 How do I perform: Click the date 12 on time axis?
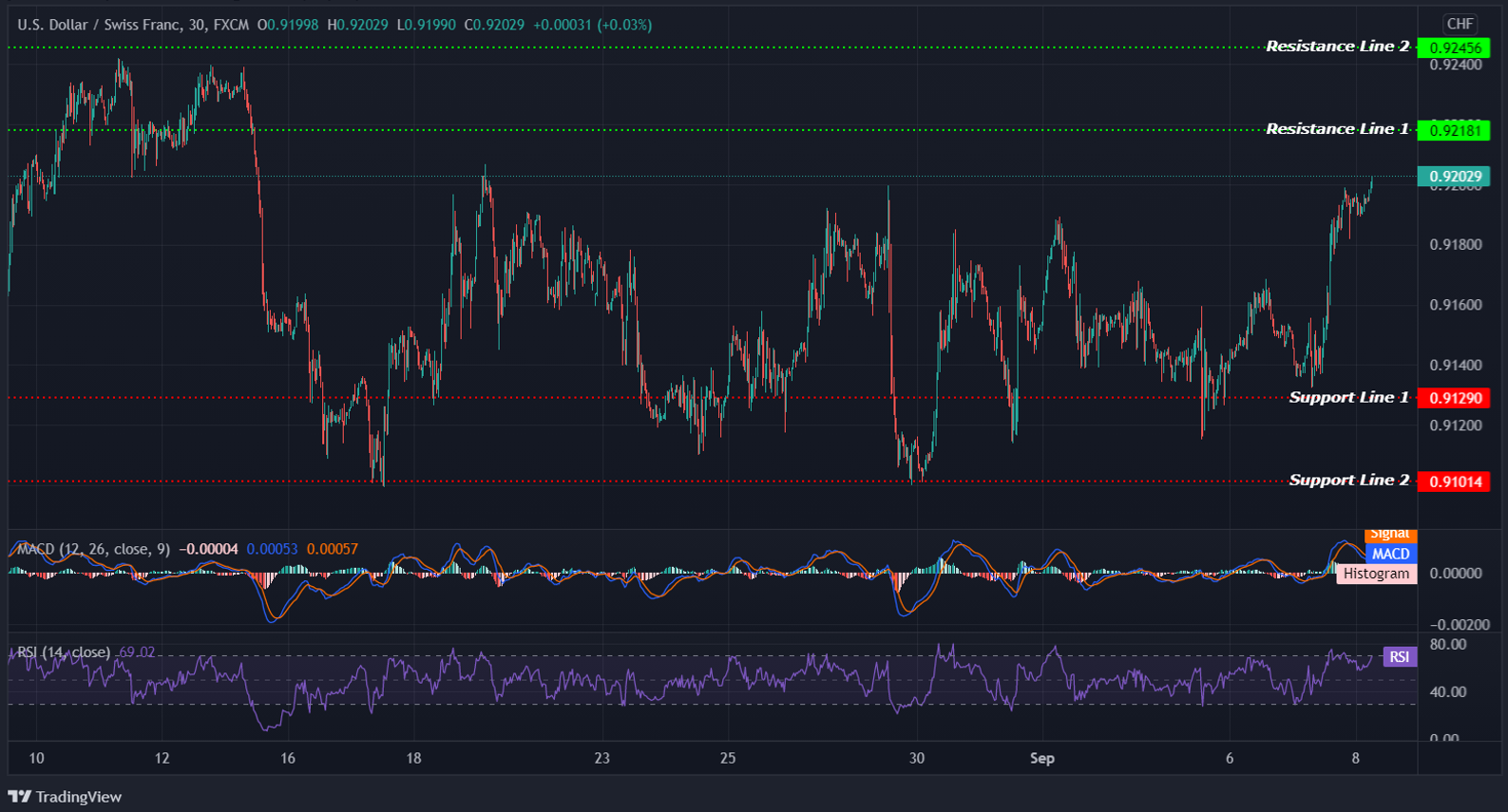coord(162,758)
